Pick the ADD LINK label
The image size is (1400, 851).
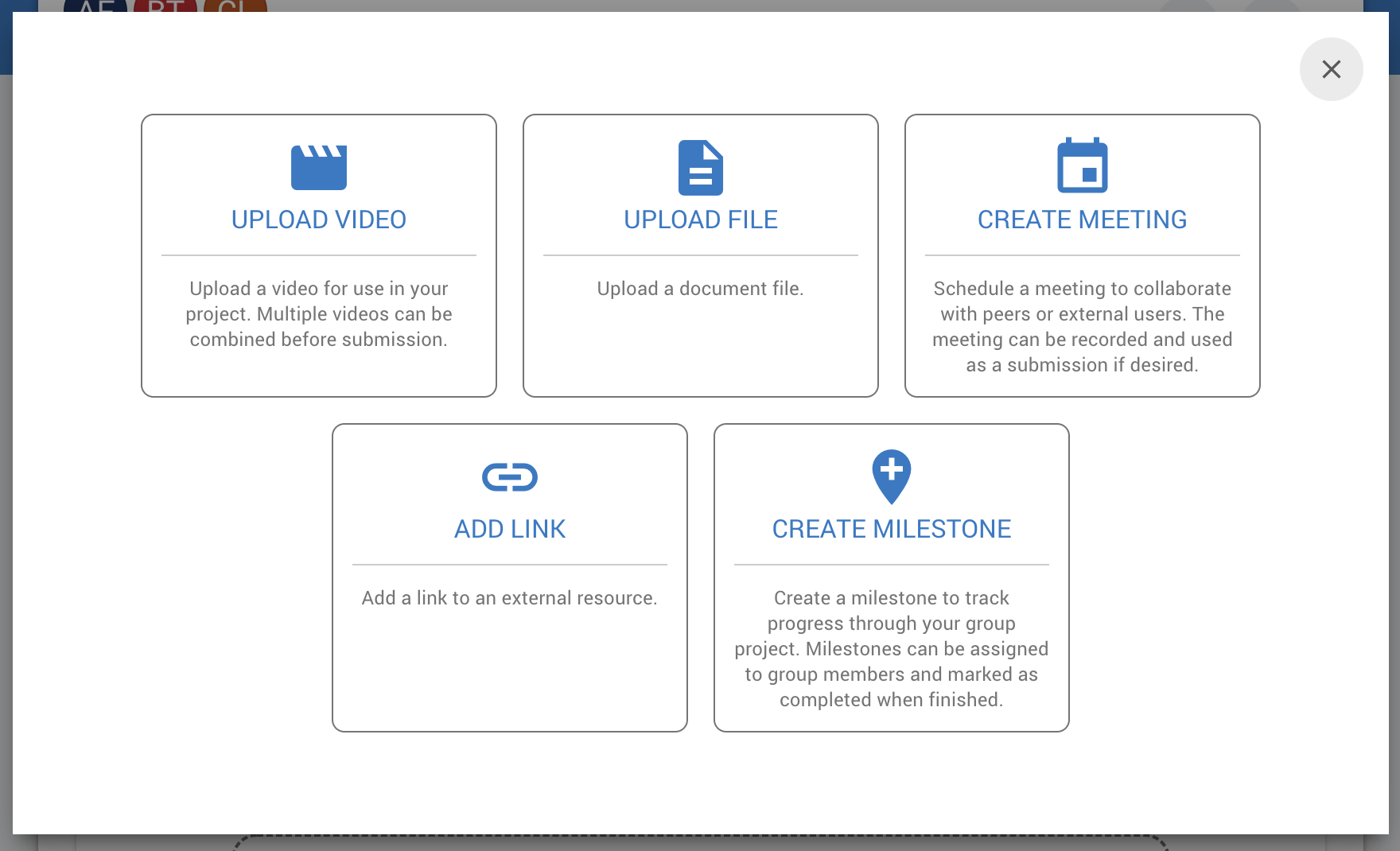click(x=509, y=529)
